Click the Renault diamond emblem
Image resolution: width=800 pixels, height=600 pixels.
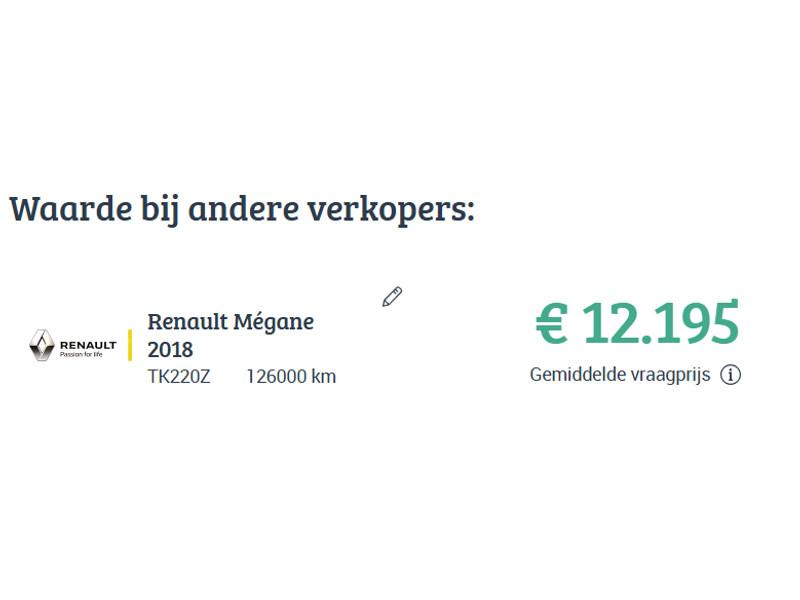coord(42,345)
